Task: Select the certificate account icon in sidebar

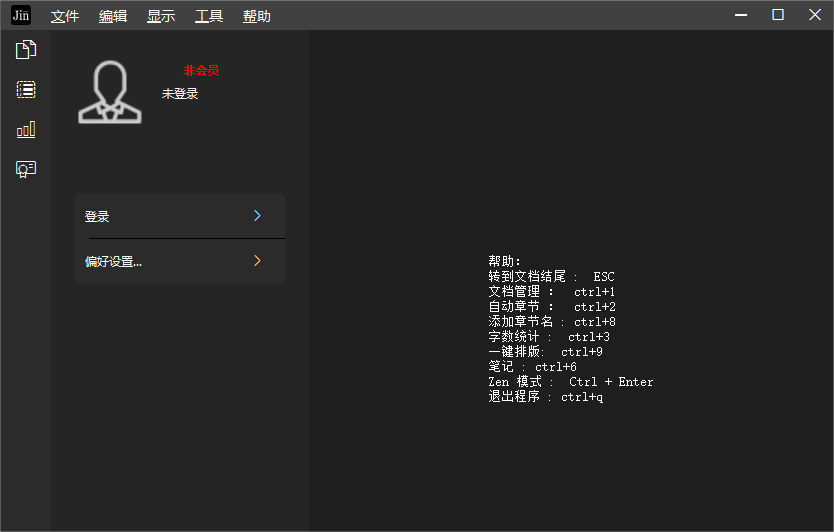Action: [x=26, y=169]
